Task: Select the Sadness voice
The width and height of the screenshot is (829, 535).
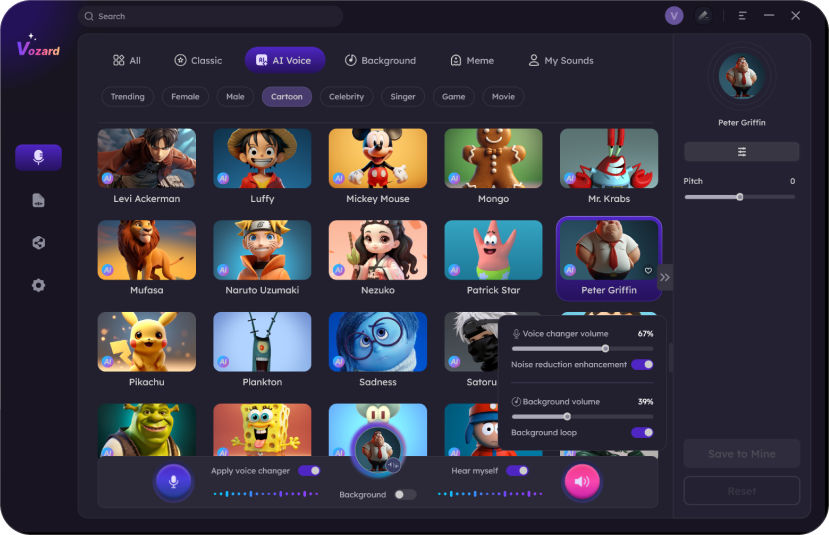Action: [x=377, y=349]
